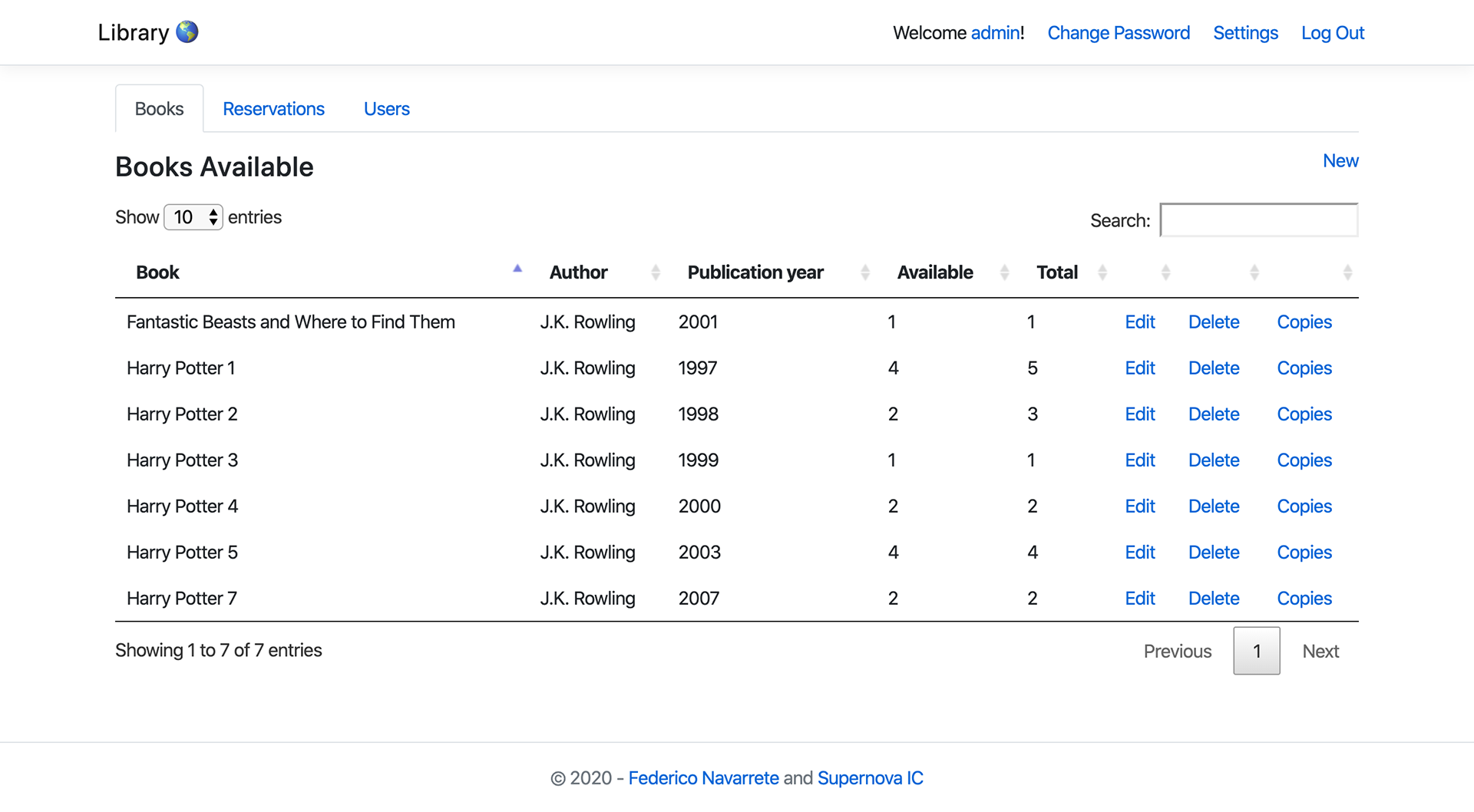View Copies of Harry Potter 5
1474x812 pixels.
[1304, 552]
